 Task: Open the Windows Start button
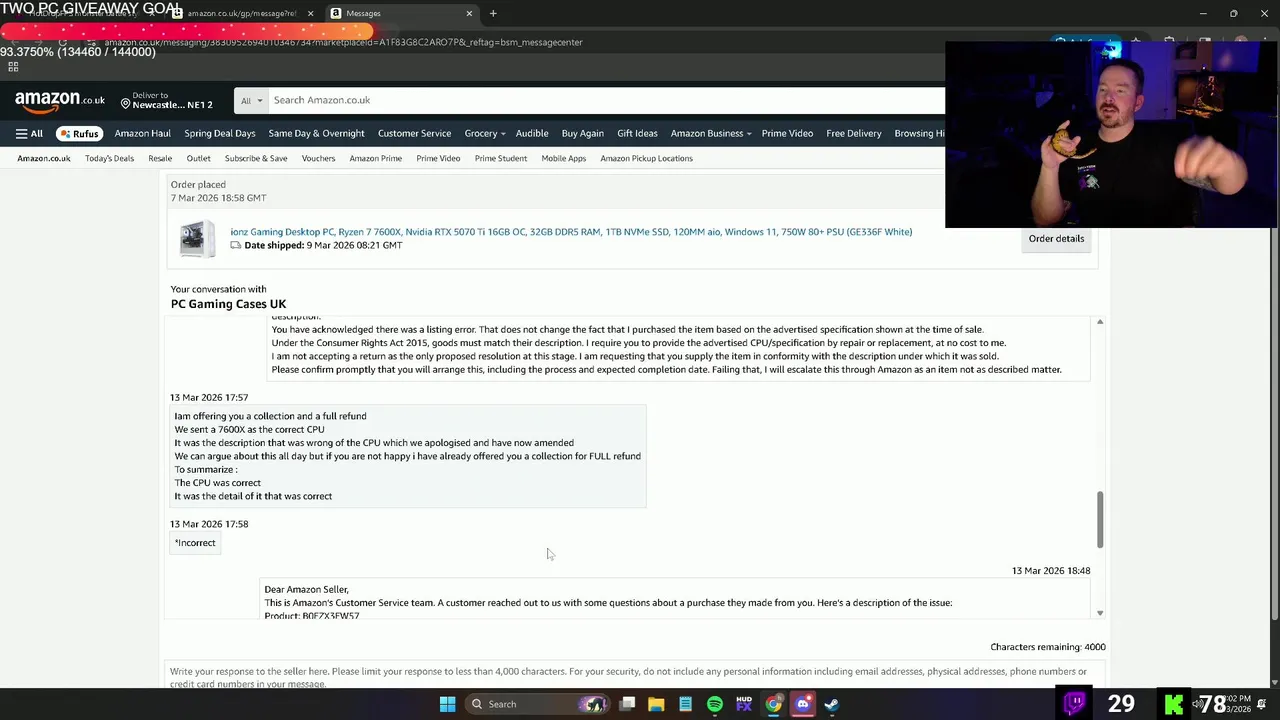(447, 704)
